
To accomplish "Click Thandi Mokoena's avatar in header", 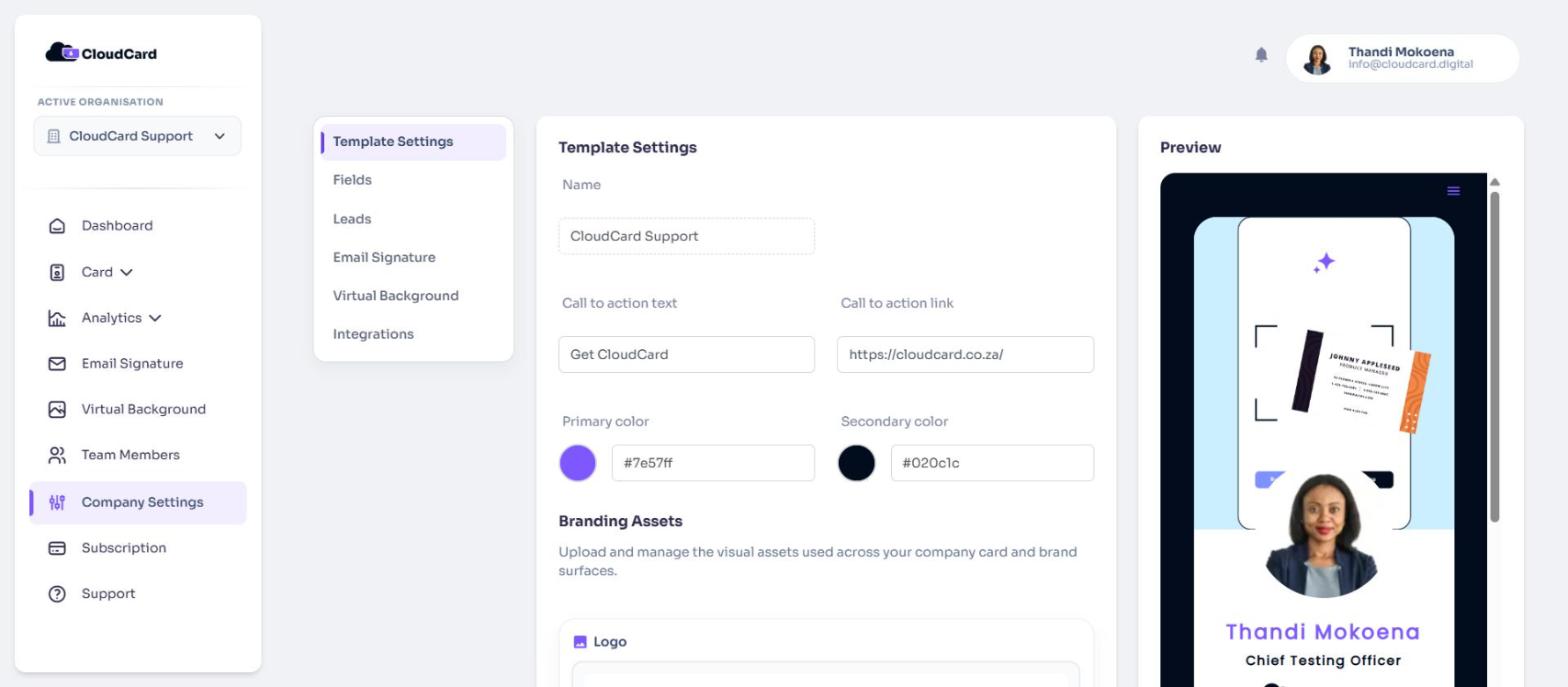I will [x=1317, y=59].
